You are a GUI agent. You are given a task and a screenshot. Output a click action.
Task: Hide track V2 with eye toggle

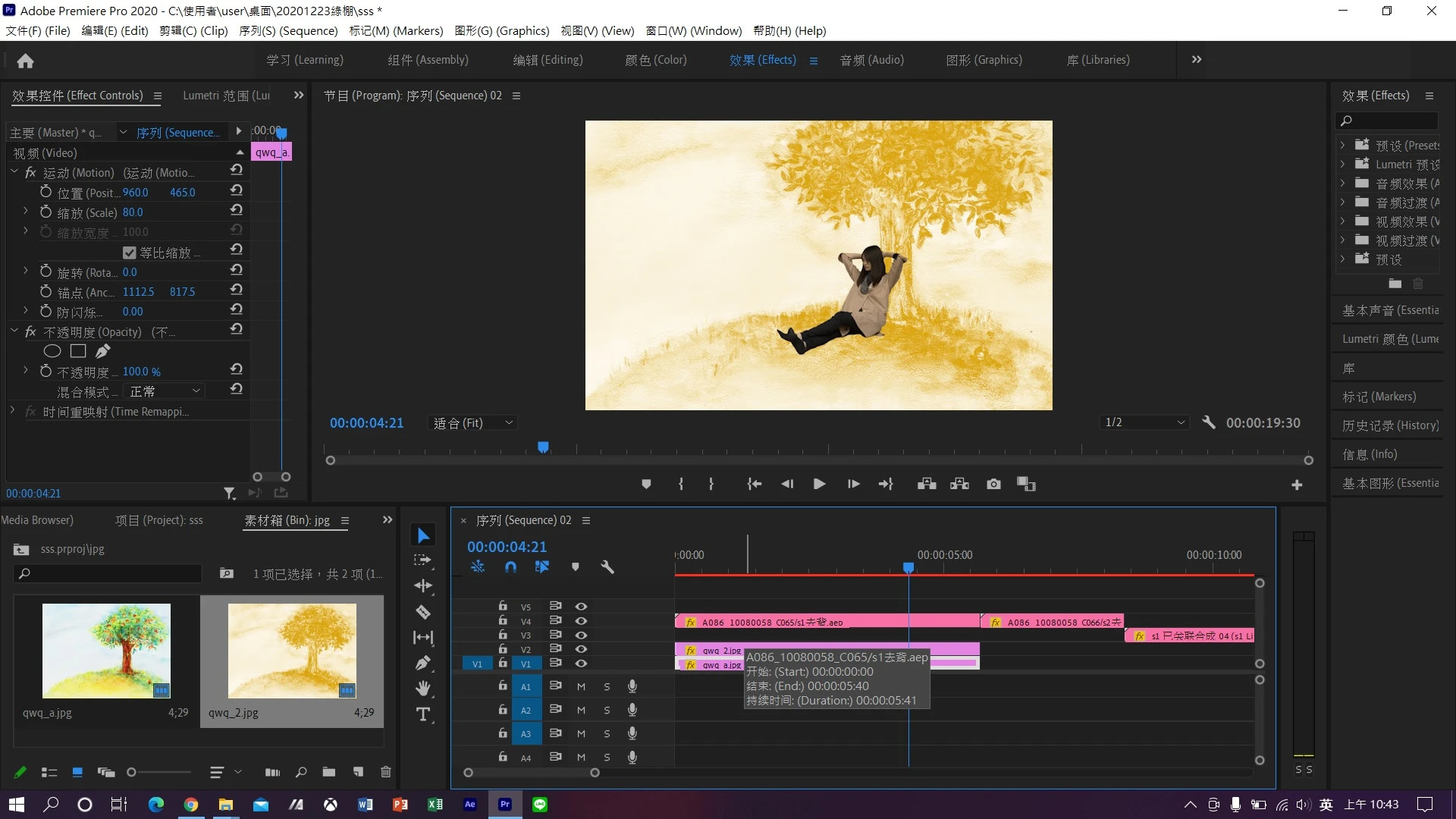(x=581, y=649)
